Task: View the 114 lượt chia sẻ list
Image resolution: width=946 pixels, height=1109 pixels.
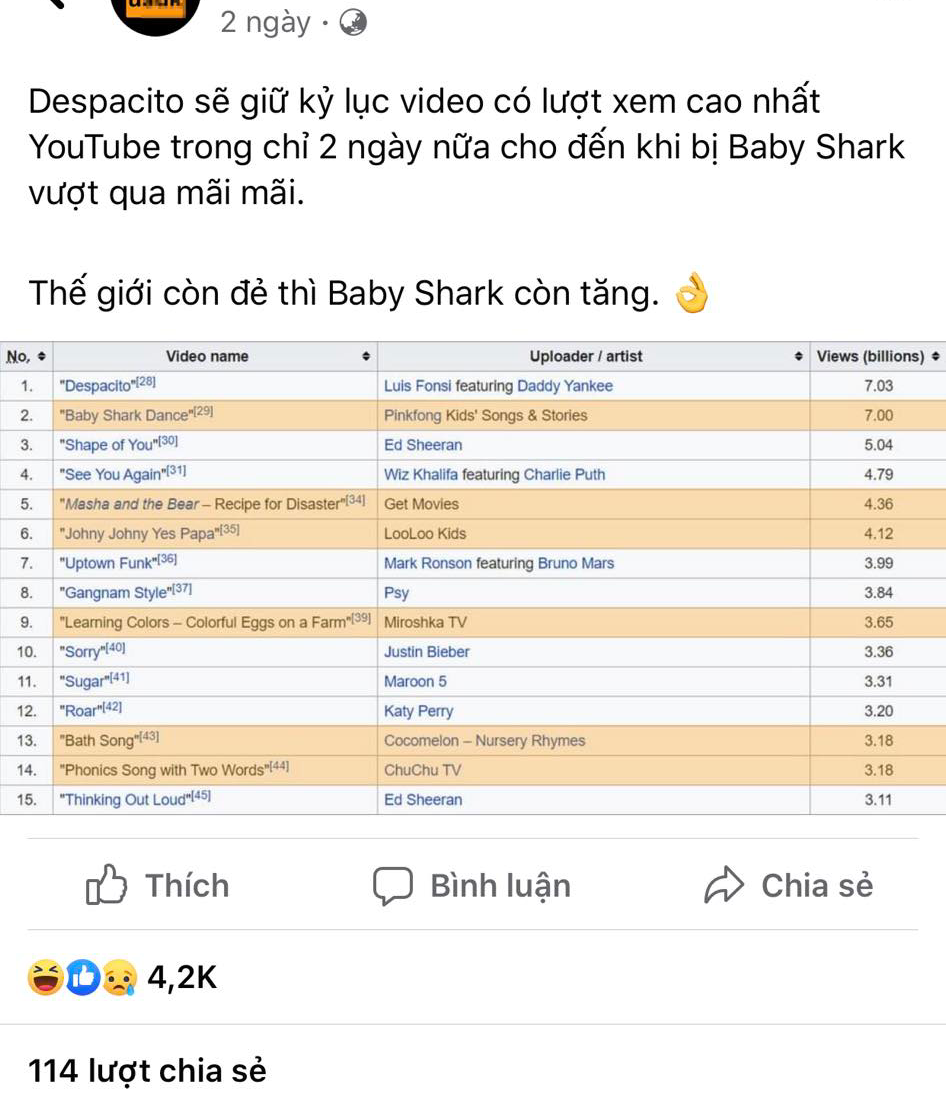Action: [147, 1071]
